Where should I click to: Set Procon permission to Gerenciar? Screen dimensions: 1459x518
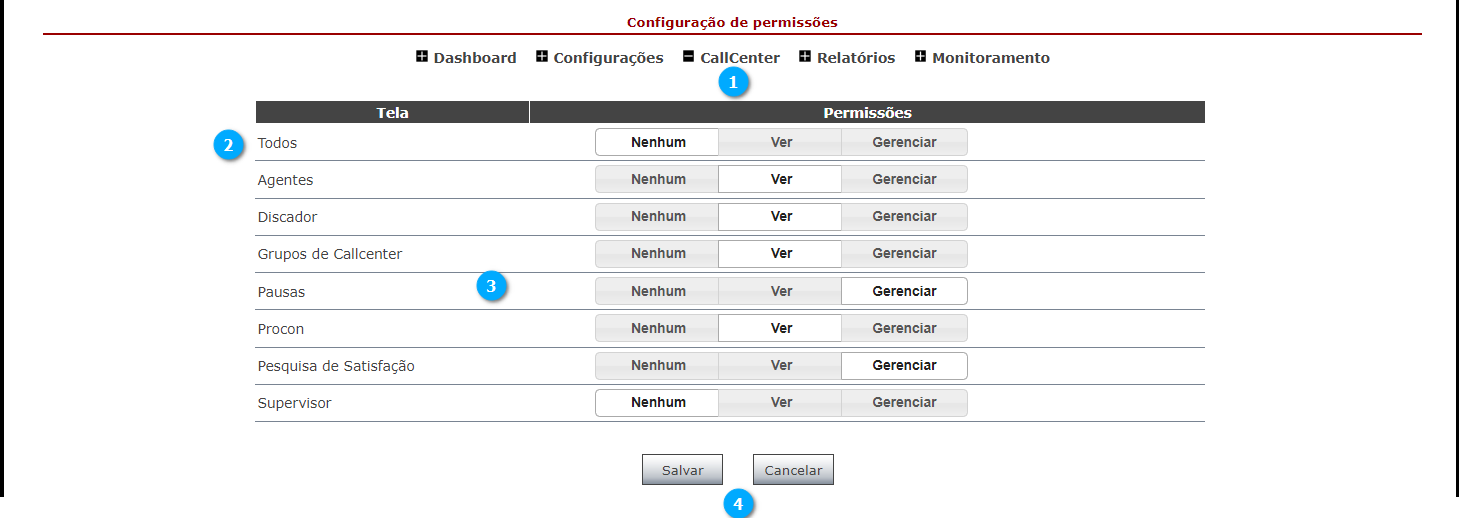coord(904,328)
